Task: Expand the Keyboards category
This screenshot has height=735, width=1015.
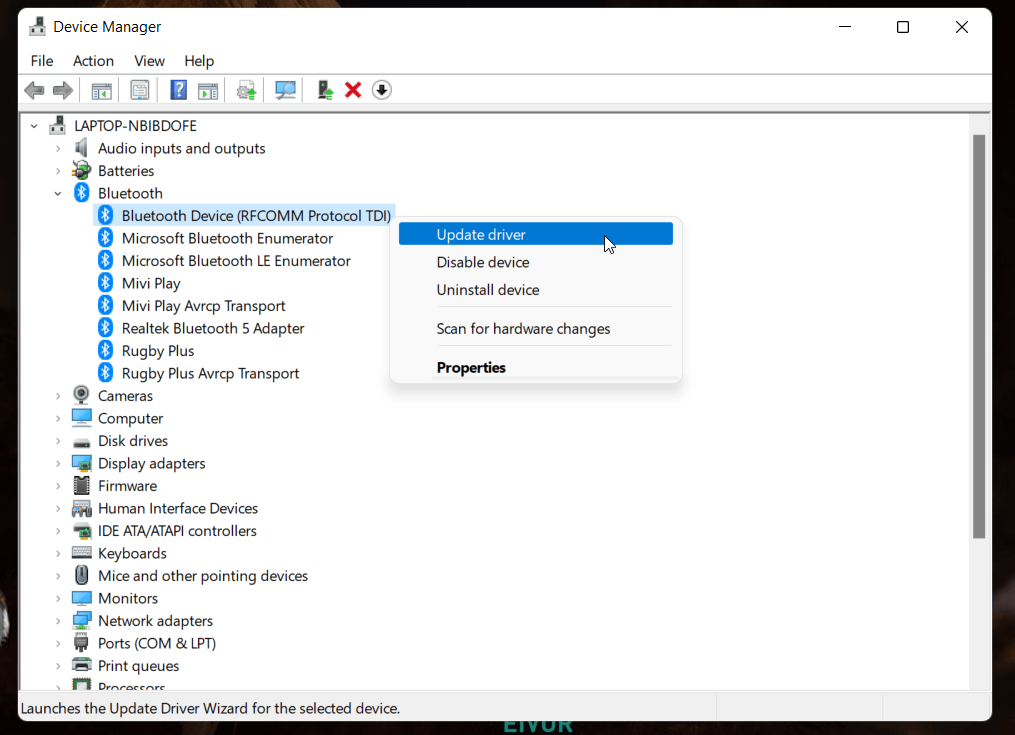Action: (x=58, y=553)
